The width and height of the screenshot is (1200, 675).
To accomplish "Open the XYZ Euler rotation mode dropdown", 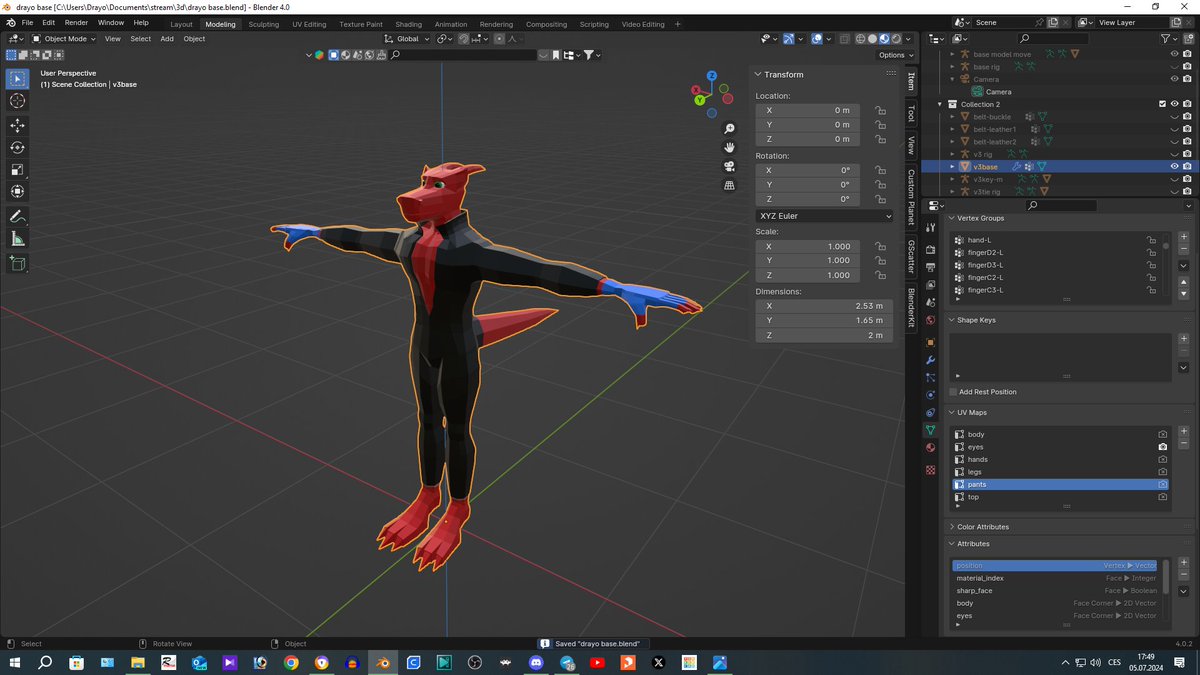I will (x=825, y=216).
